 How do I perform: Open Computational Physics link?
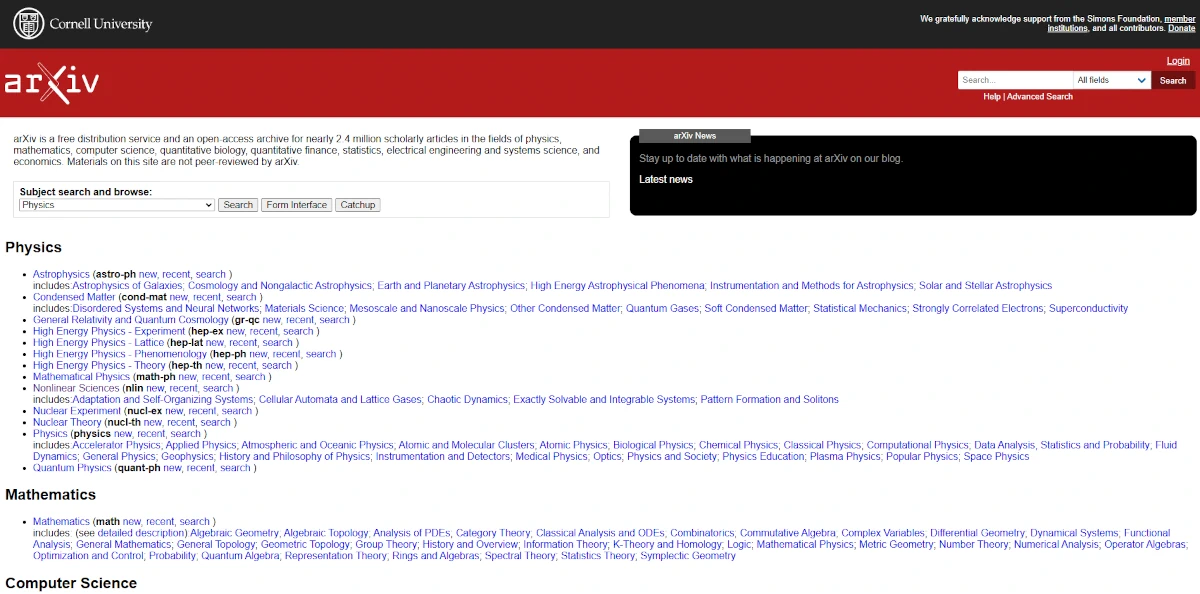[x=918, y=446]
